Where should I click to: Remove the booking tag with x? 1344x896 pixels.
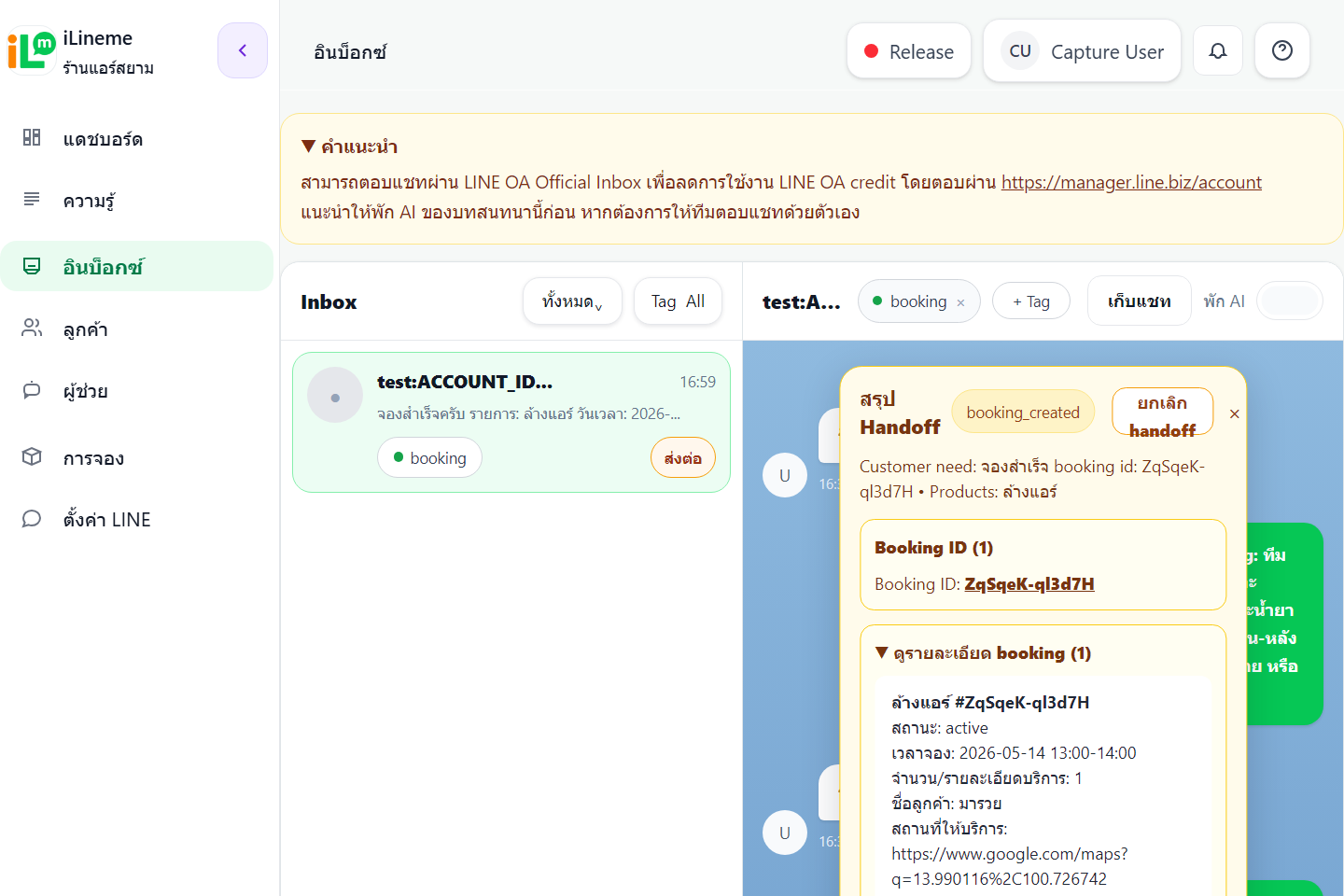(960, 302)
